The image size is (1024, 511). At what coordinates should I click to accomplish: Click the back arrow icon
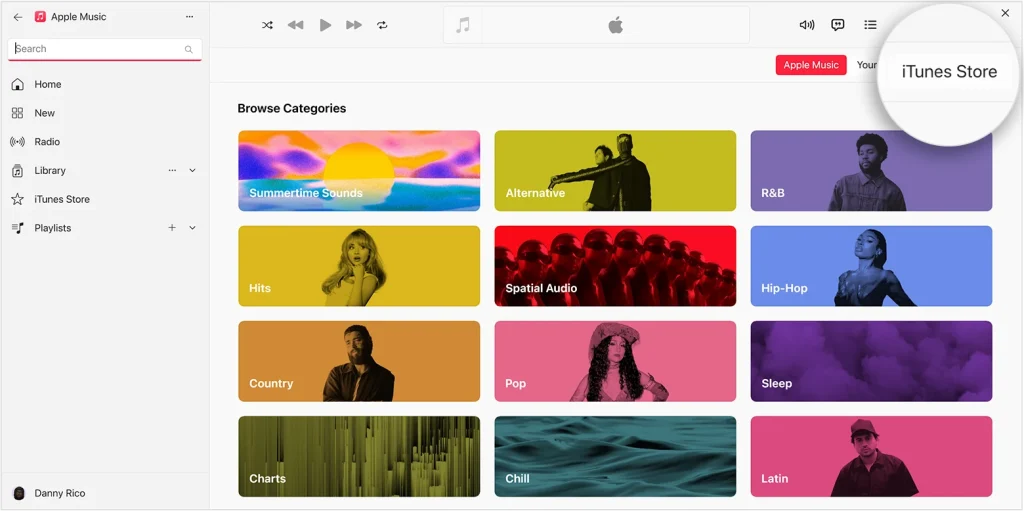point(18,17)
